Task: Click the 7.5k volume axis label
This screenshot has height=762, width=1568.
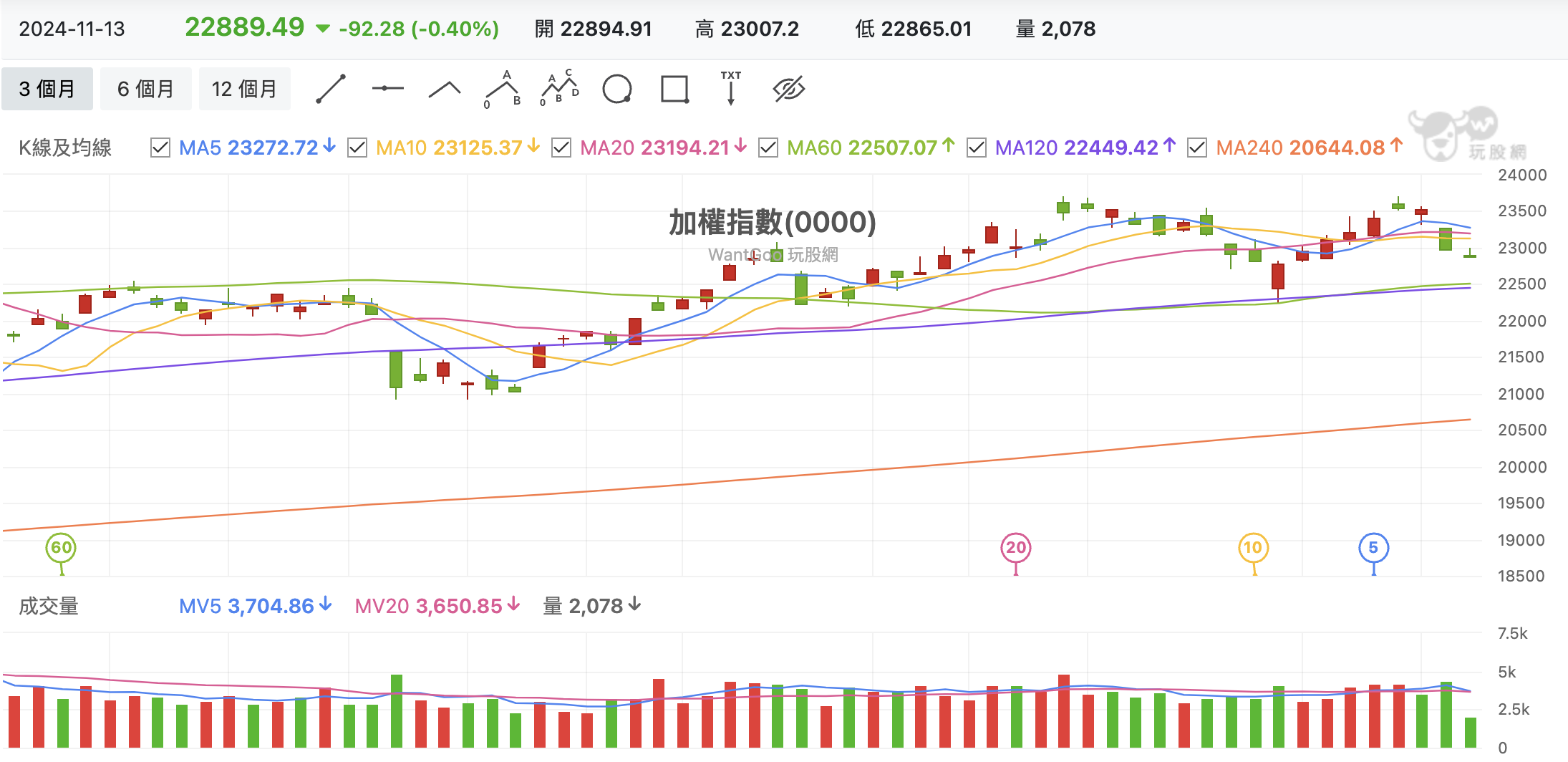Action: click(x=1512, y=633)
